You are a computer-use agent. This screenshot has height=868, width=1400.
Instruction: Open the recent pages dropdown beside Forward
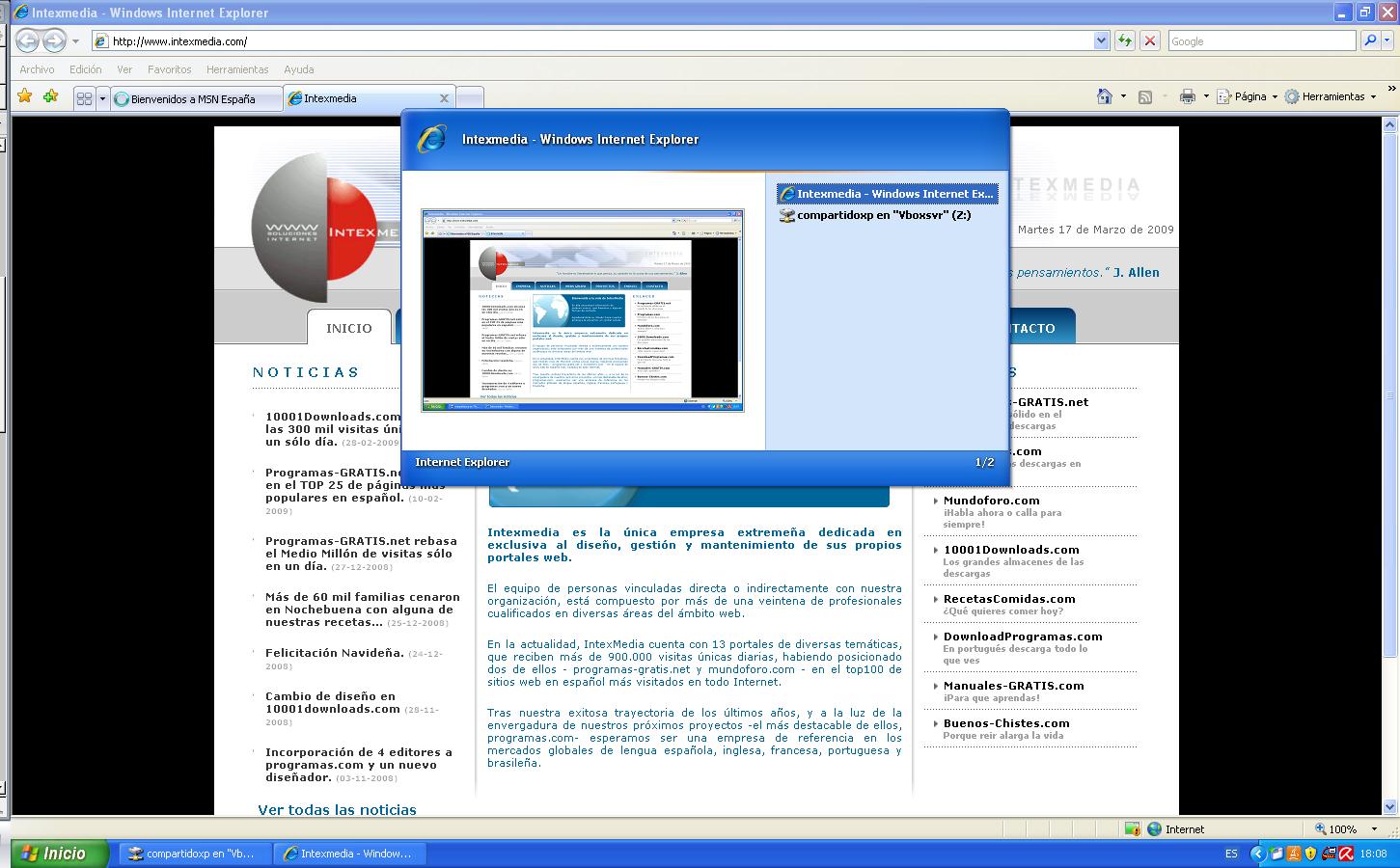tap(75, 41)
